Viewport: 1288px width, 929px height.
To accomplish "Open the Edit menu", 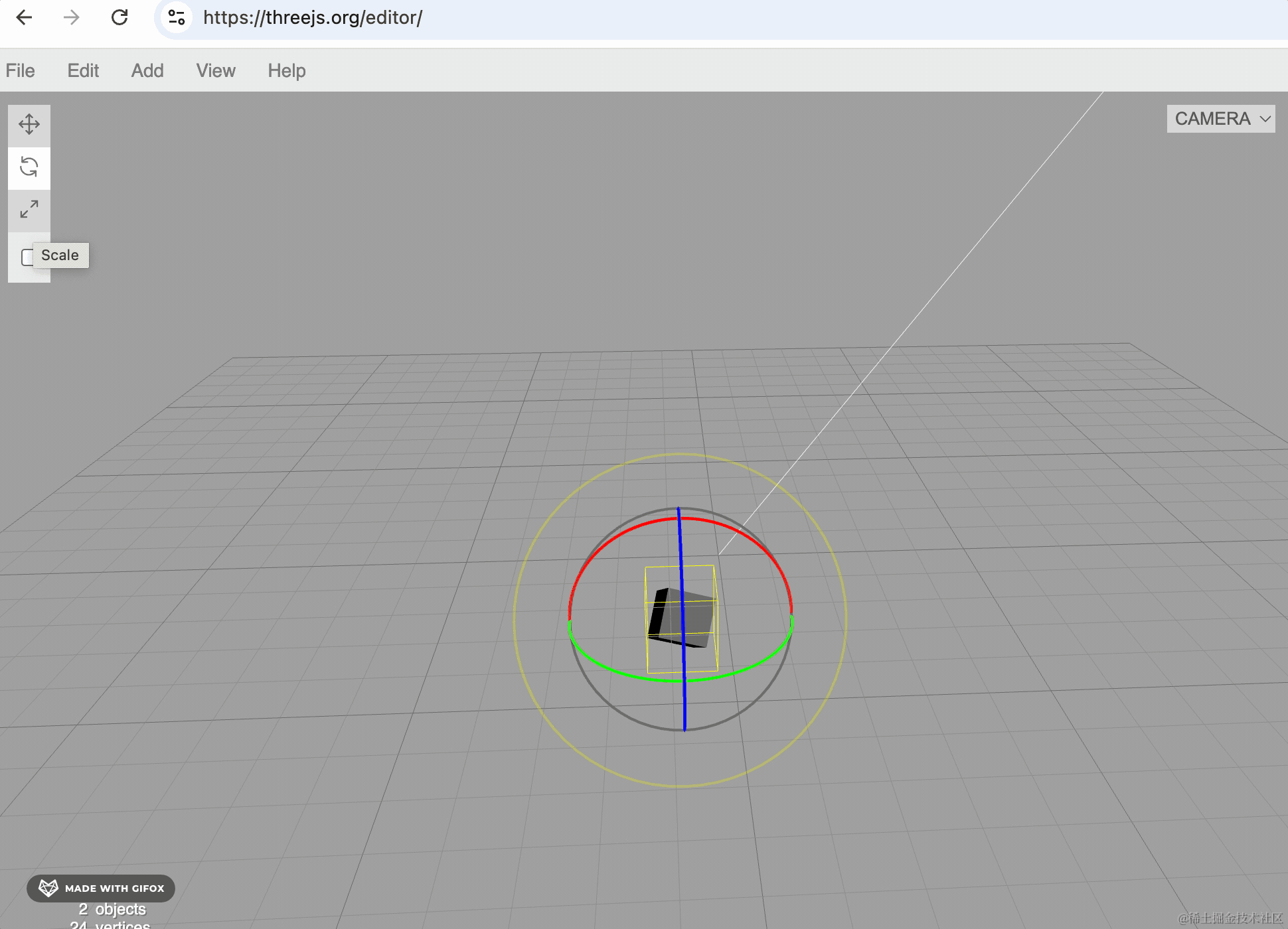I will pyautogui.click(x=83, y=70).
